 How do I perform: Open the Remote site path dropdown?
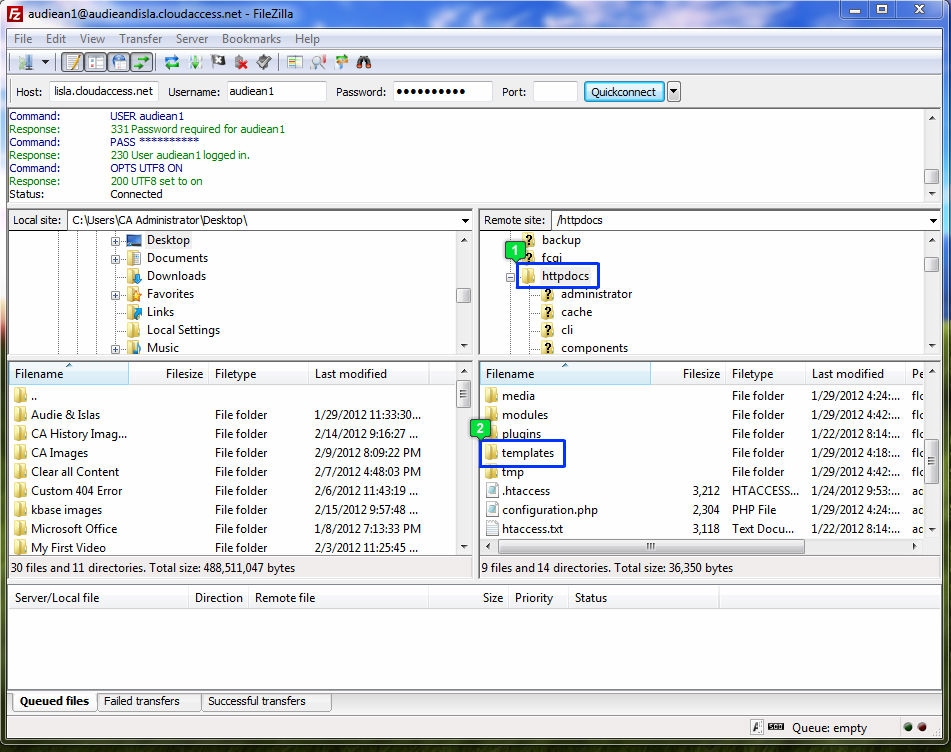pos(933,221)
